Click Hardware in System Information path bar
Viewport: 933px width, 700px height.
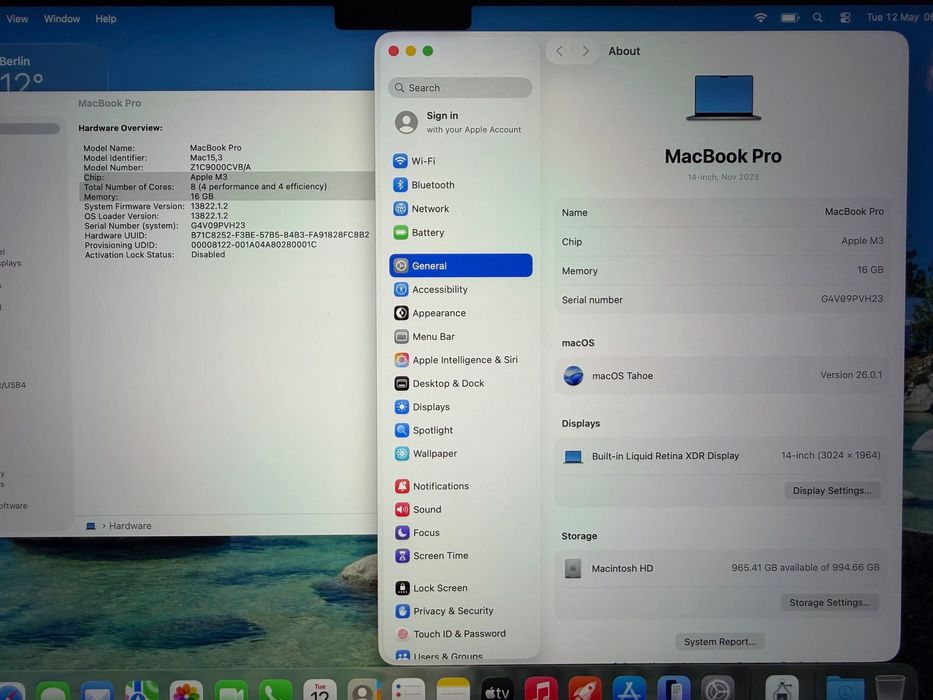[130, 526]
